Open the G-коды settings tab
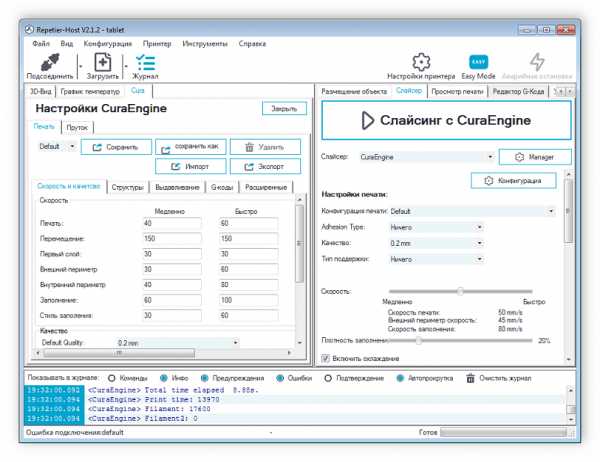Image resolution: width=600 pixels, height=462 pixels. [222, 187]
